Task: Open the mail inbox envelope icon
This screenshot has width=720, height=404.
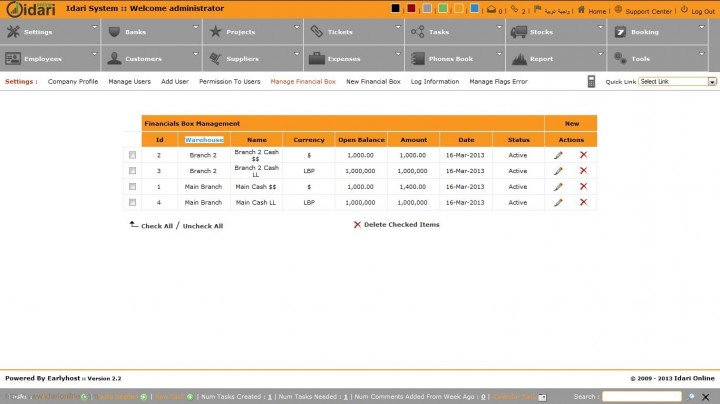Action: 491,9
